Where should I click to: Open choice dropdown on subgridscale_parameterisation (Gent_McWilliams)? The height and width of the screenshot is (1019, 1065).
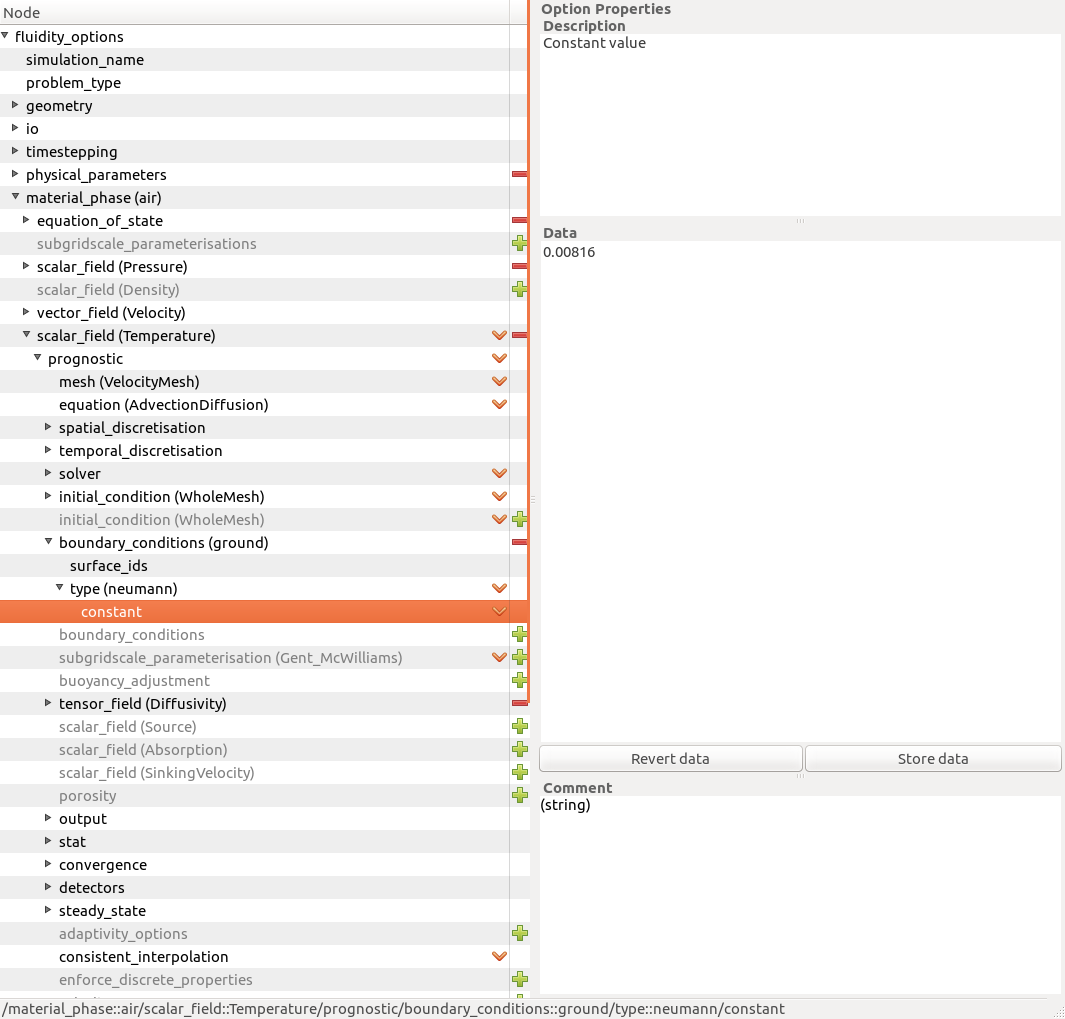coord(499,657)
